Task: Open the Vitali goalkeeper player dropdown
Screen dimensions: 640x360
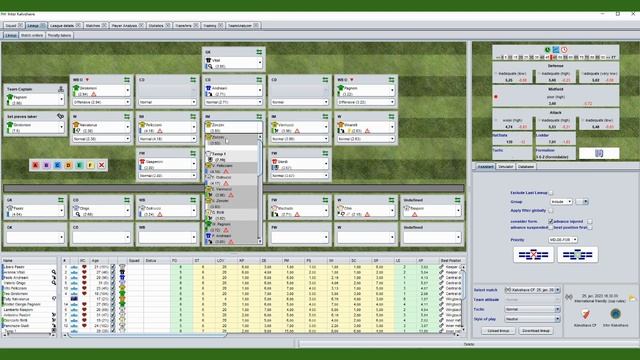Action: (234, 62)
